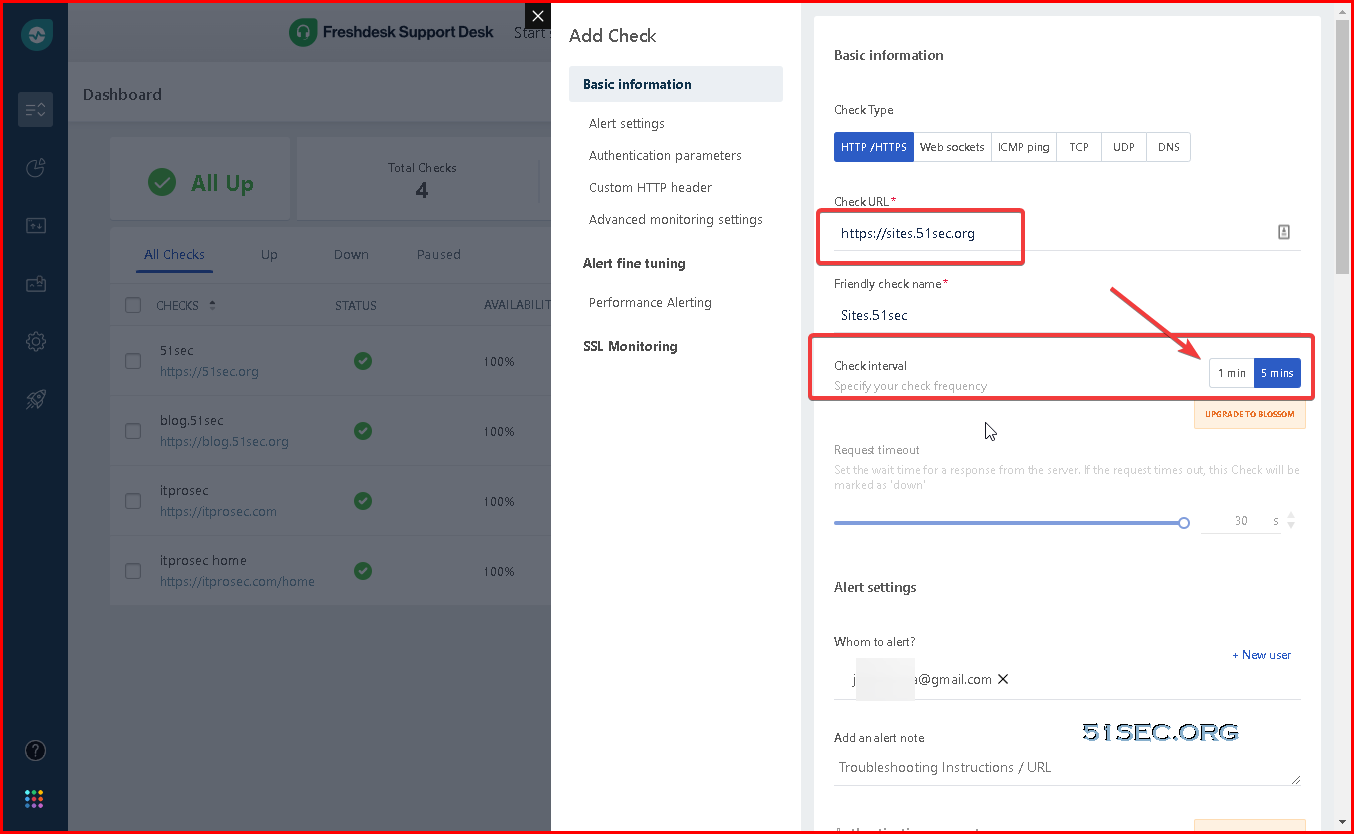Viewport: 1354px width, 834px height.
Task: Click the Total Checks count 4
Action: point(422,190)
